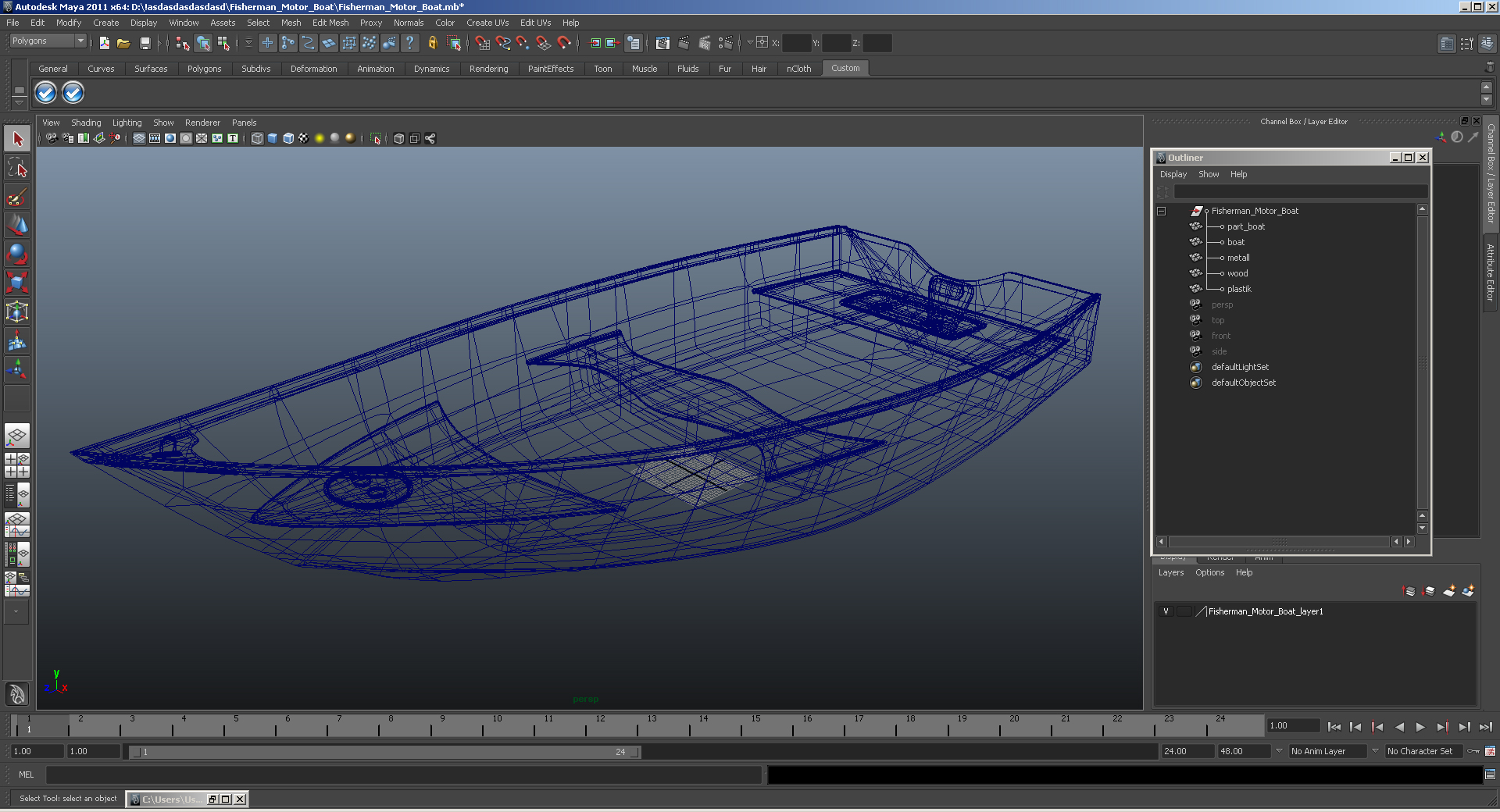The height and width of the screenshot is (812, 1500).
Task: Go to end of playback range
Action: point(1485,727)
